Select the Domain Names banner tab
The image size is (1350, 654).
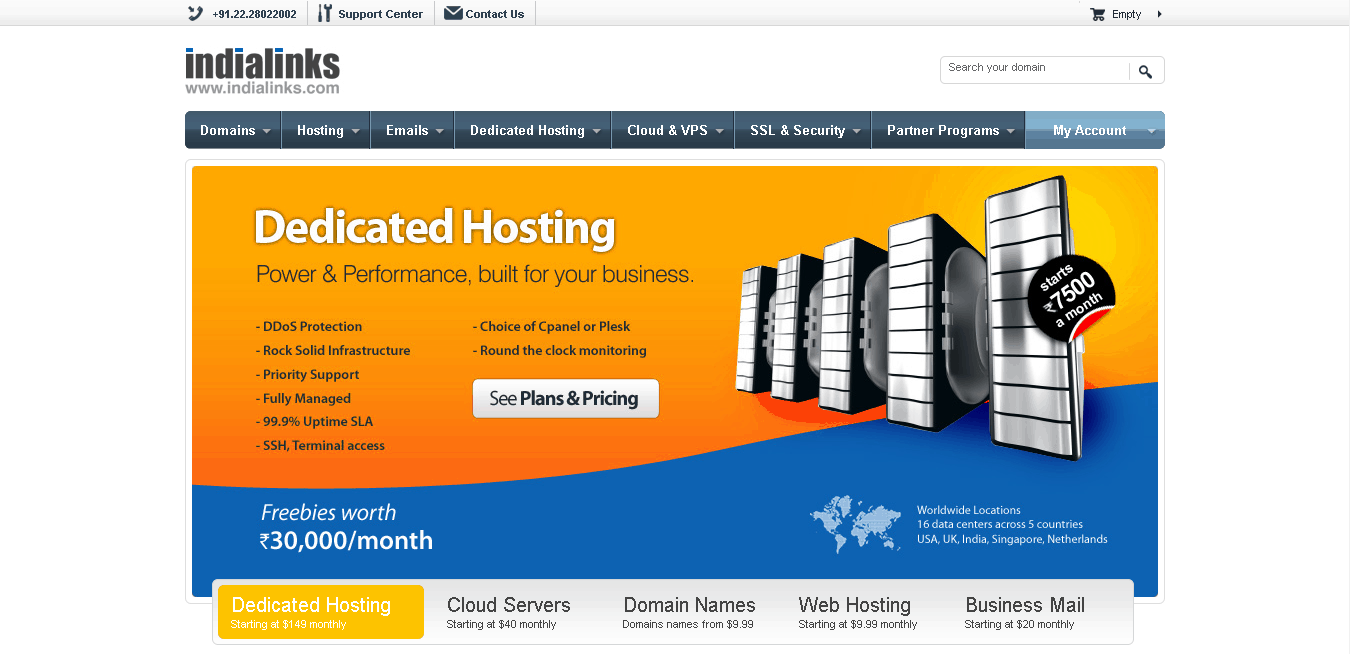689,612
